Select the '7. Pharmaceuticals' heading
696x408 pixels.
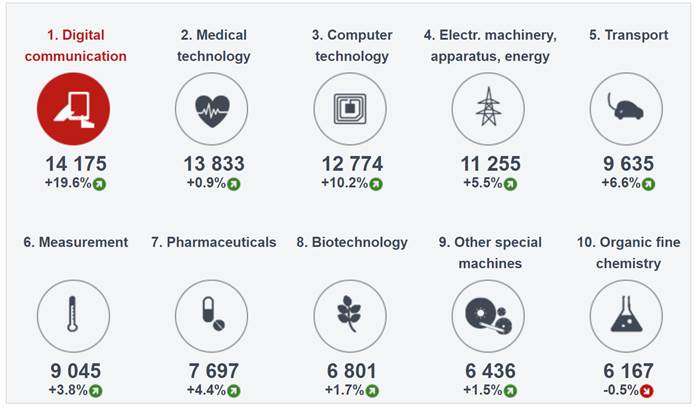214,242
